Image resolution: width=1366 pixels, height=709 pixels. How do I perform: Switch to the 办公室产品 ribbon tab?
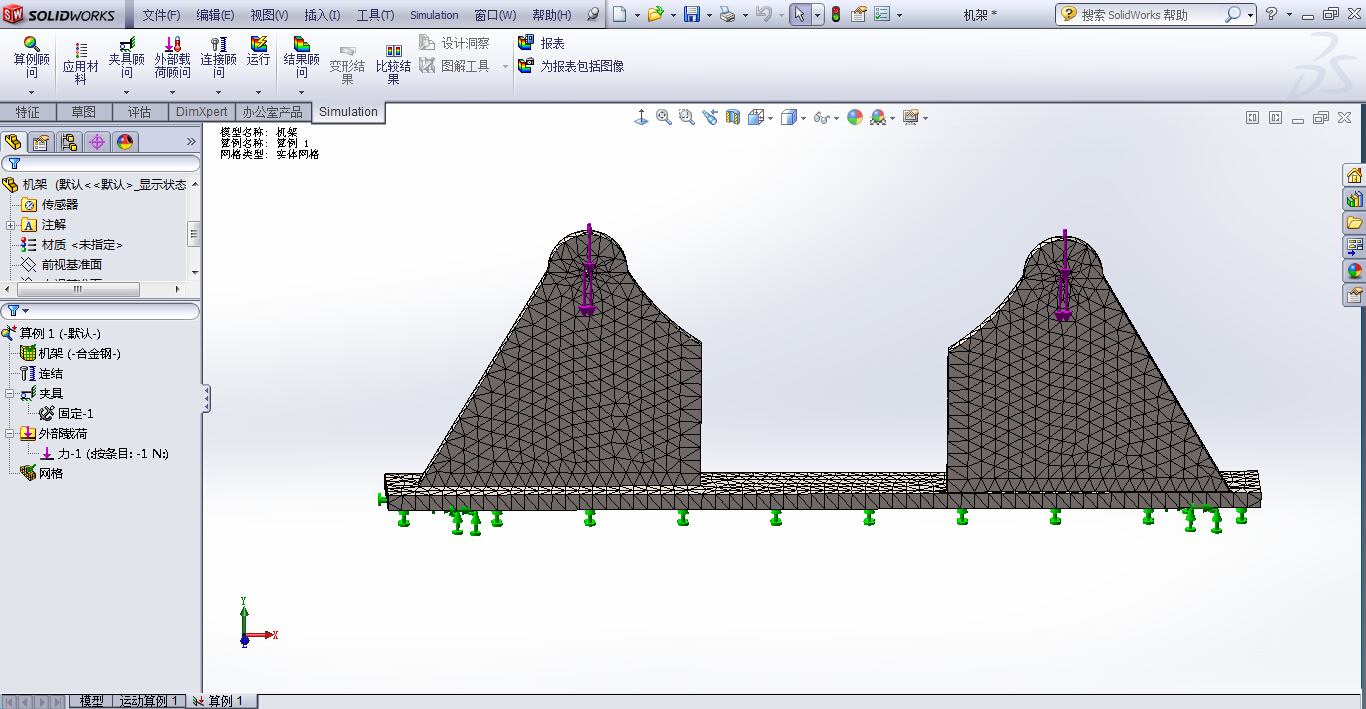[272, 112]
